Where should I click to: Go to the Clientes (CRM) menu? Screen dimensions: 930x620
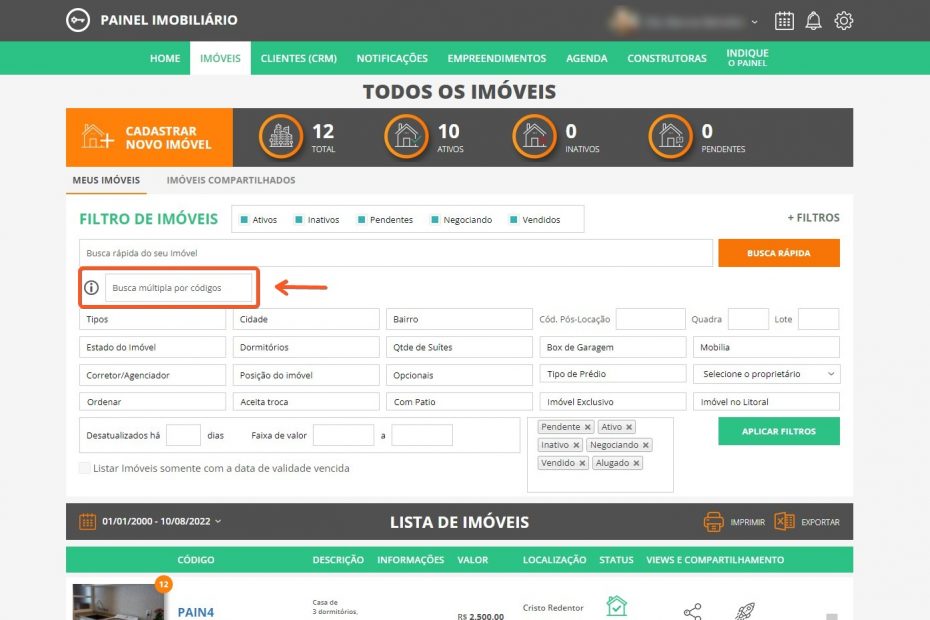[x=298, y=58]
